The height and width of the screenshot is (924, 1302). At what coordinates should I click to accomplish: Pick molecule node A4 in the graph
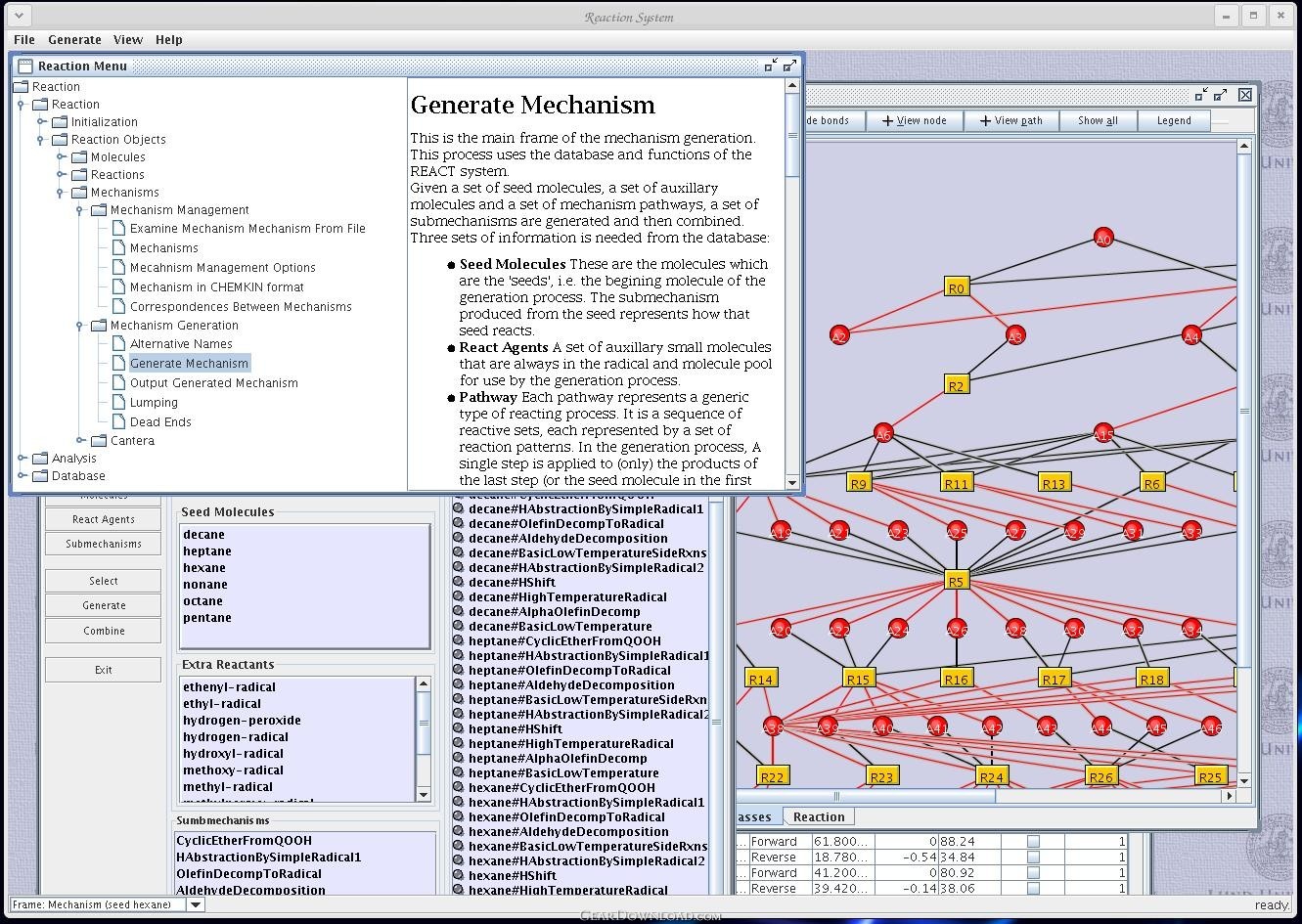click(1191, 336)
